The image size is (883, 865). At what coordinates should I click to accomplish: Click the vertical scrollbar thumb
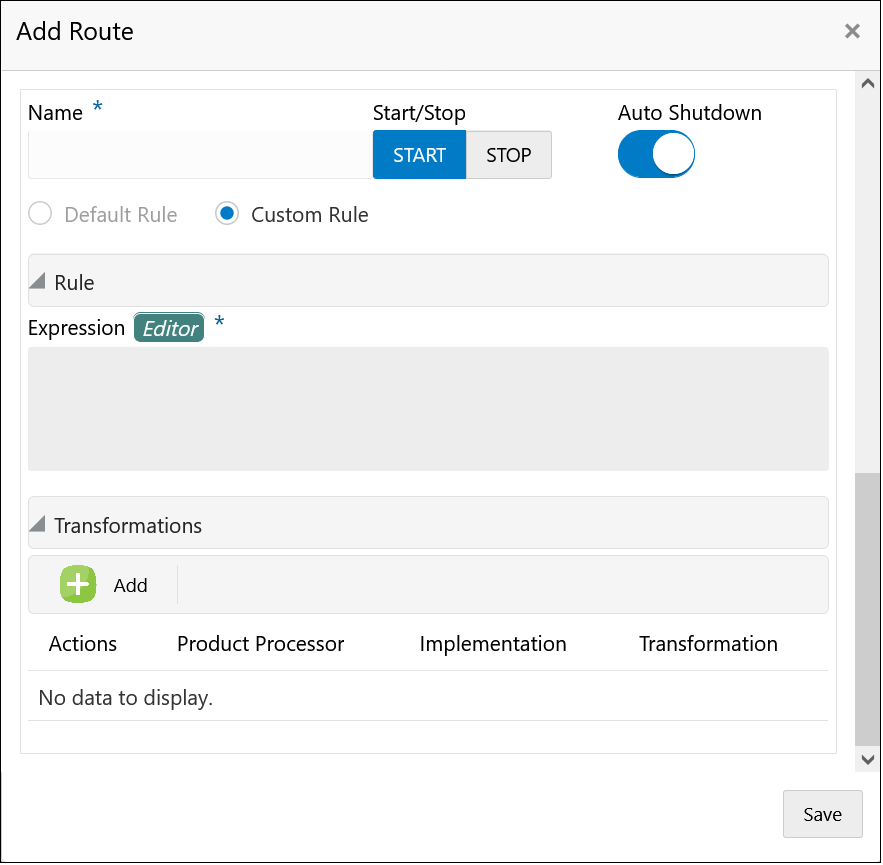(867, 610)
